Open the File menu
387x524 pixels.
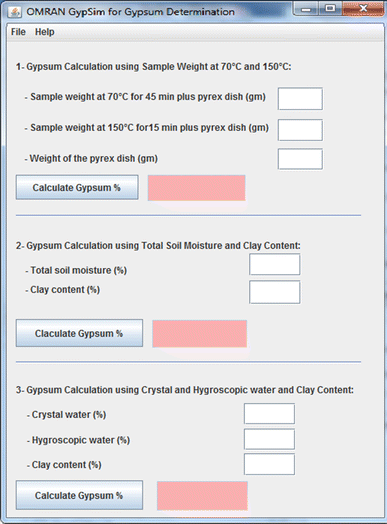tap(18, 32)
